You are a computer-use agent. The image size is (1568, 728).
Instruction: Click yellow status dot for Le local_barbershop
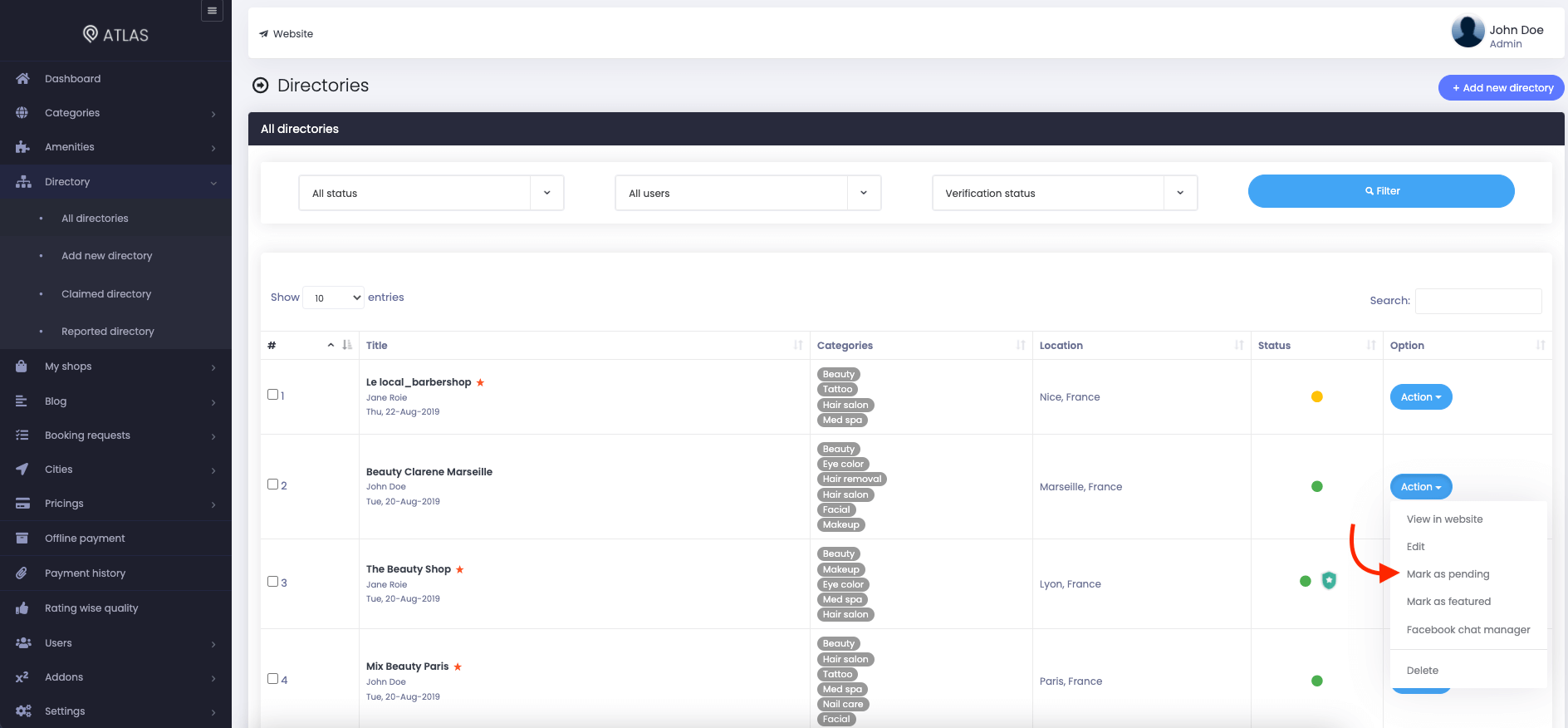pyautogui.click(x=1317, y=397)
